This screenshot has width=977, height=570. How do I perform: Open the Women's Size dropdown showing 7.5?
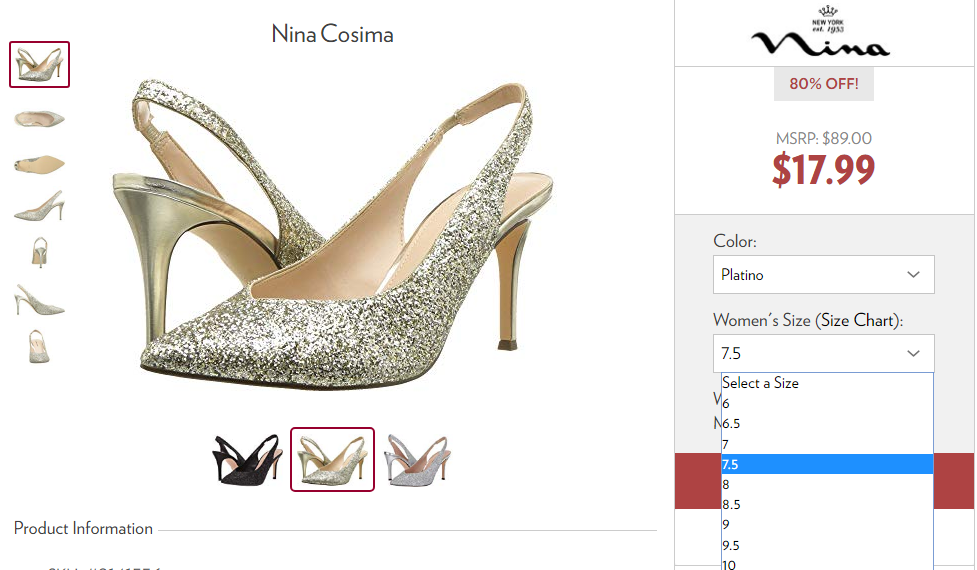click(x=823, y=353)
